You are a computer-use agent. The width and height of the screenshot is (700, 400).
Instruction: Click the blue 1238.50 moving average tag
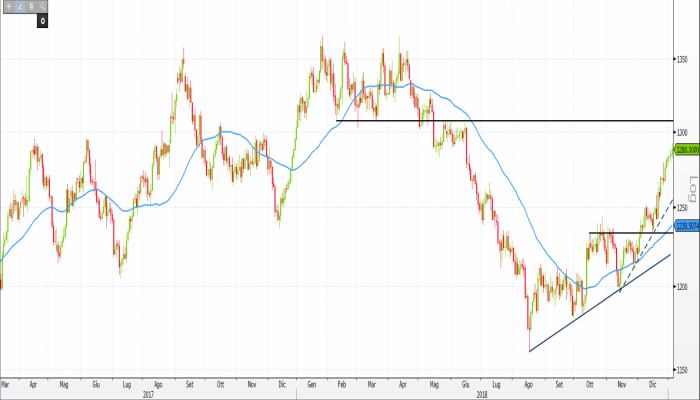pos(685,226)
